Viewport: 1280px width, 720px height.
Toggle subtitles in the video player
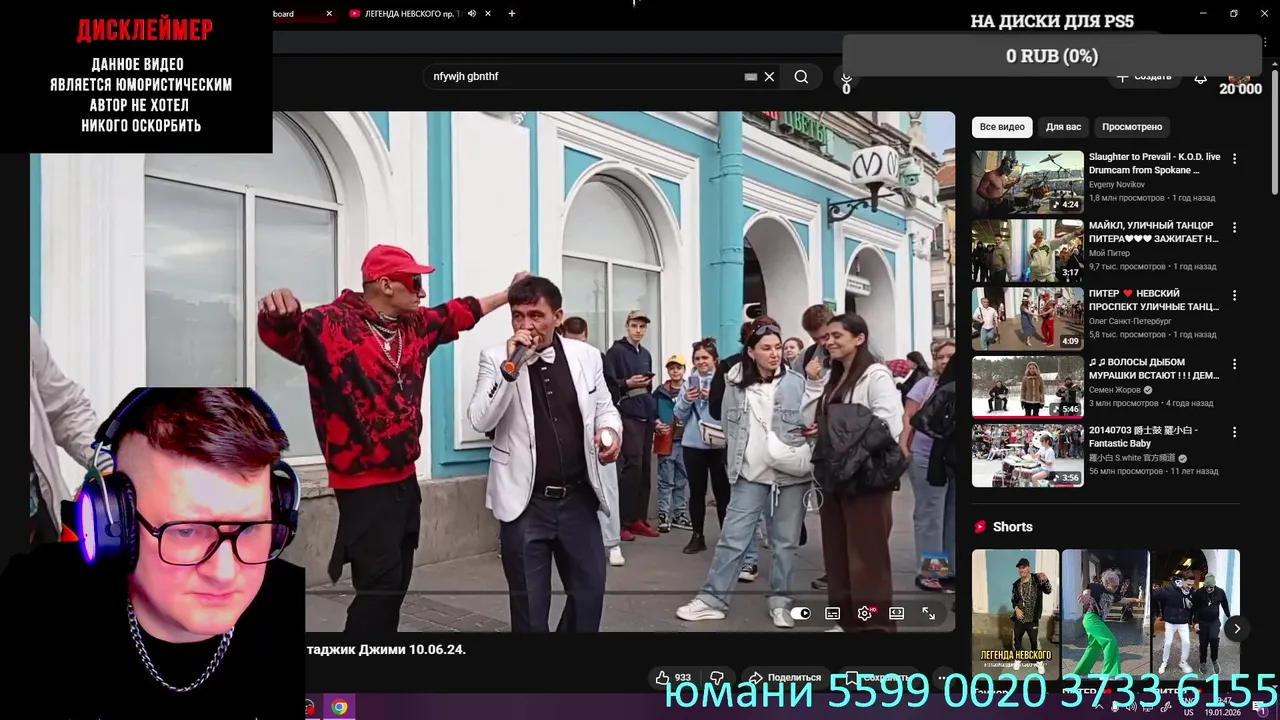[833, 613]
